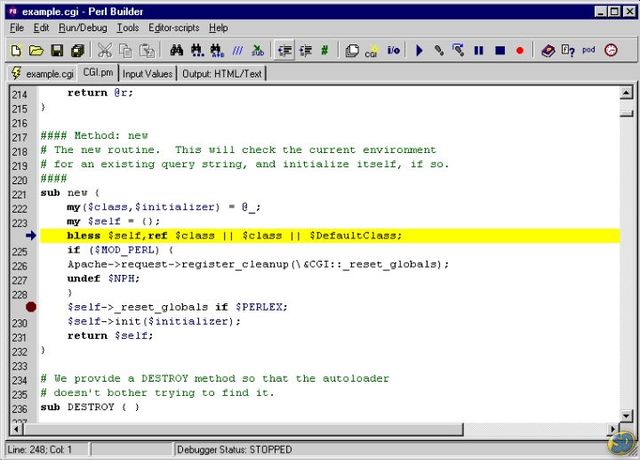Click the outdent lines icon
This screenshot has height=460, width=640.
pos(305,51)
